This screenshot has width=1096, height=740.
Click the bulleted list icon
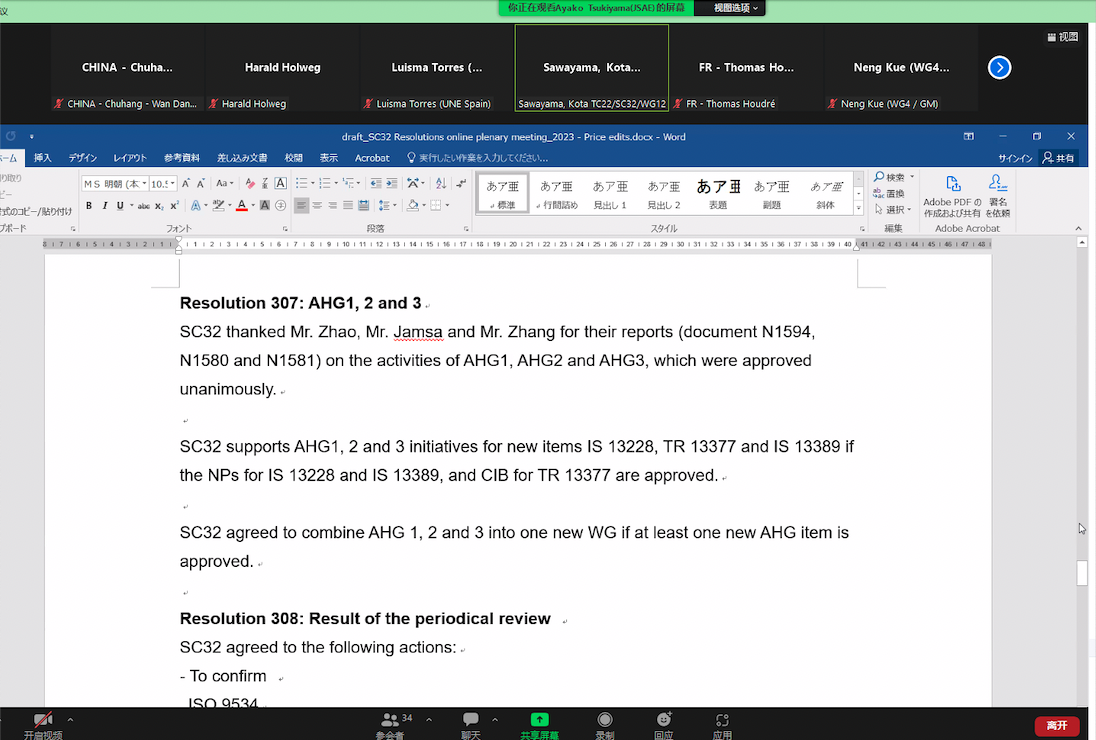[x=302, y=183]
